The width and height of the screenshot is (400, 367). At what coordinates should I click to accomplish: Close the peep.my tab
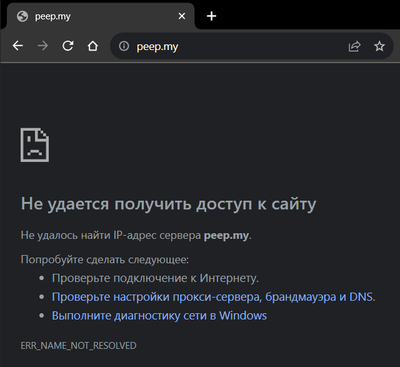tap(182, 16)
